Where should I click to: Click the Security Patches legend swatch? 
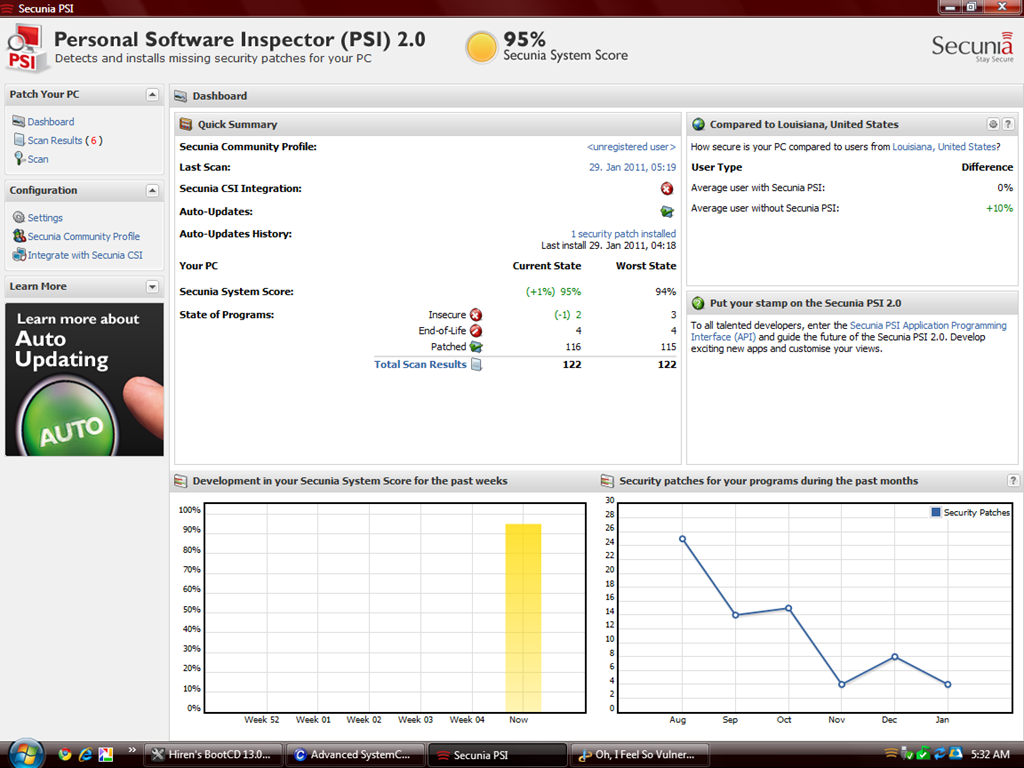coord(936,513)
